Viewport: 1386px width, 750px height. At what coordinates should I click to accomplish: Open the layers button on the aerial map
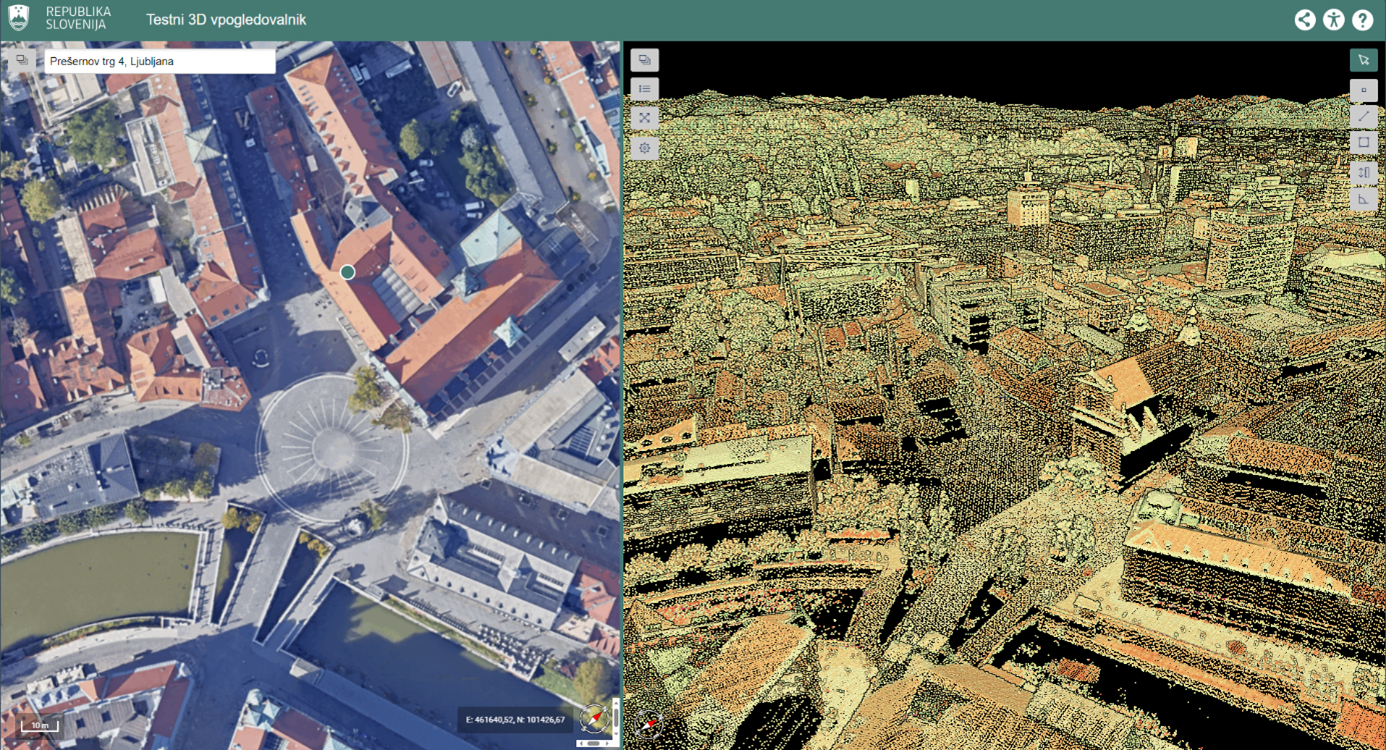pyautogui.click(x=22, y=61)
